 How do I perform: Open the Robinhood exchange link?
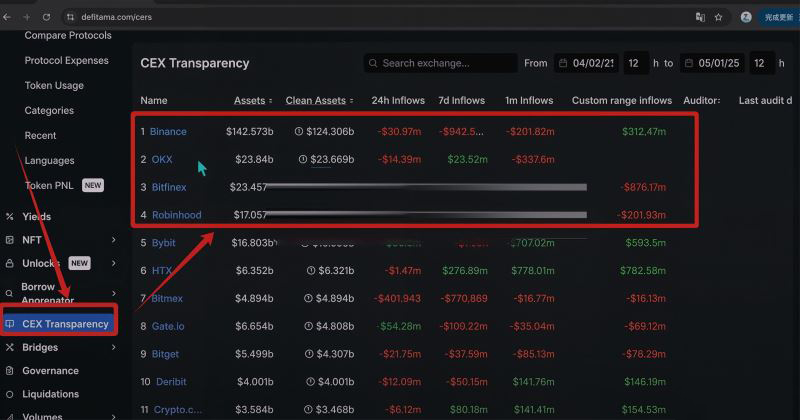pyautogui.click(x=177, y=215)
